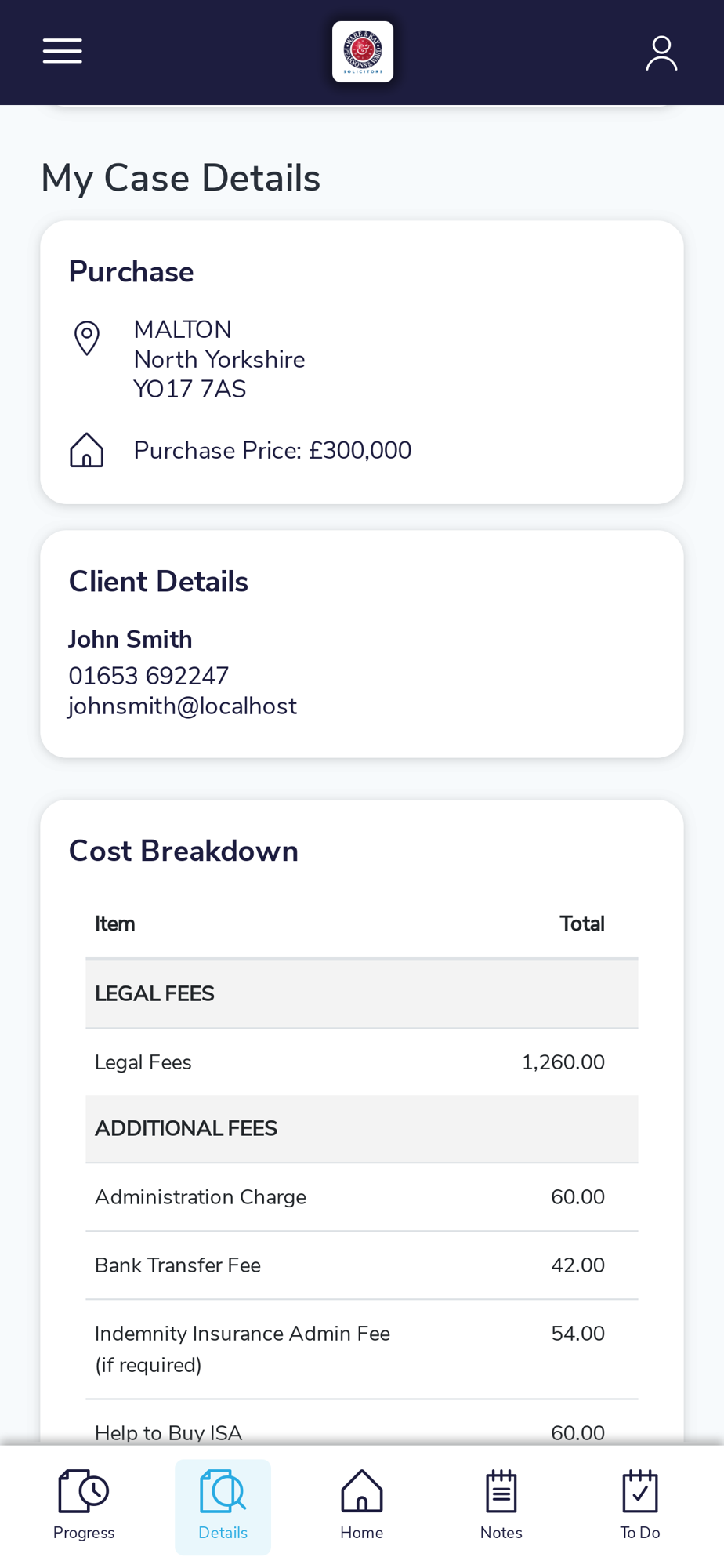
Task: Tap the Indemnity Insurance Admin Fee row
Action: coord(361,1348)
